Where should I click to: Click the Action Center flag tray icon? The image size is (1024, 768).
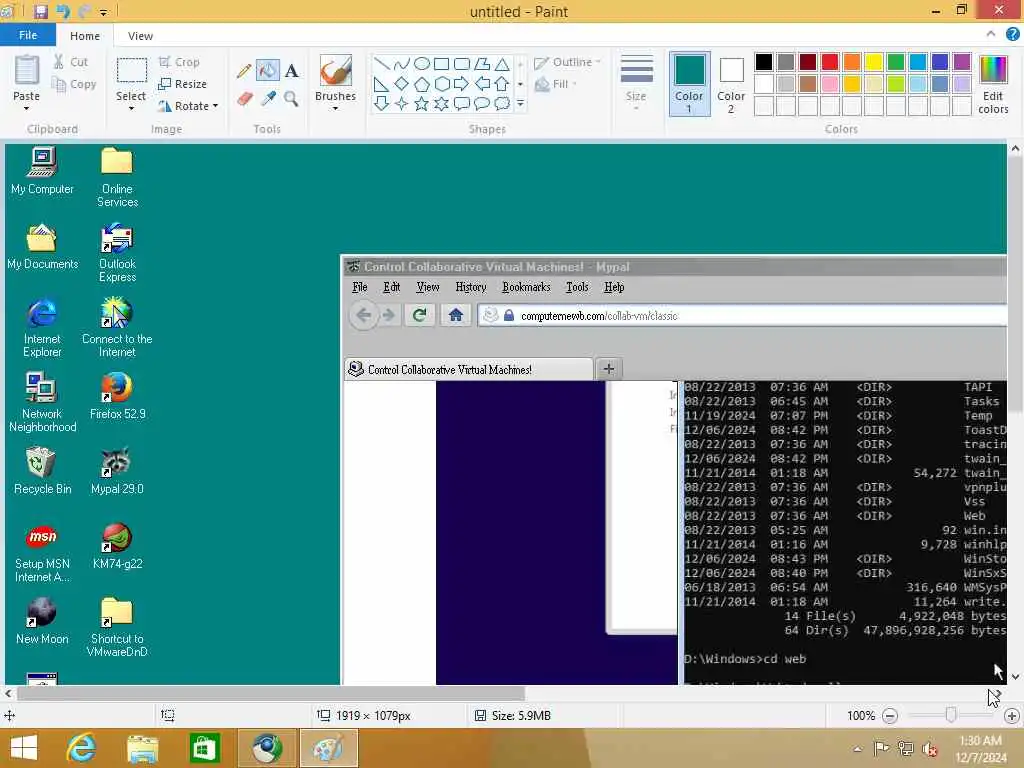tap(881, 748)
